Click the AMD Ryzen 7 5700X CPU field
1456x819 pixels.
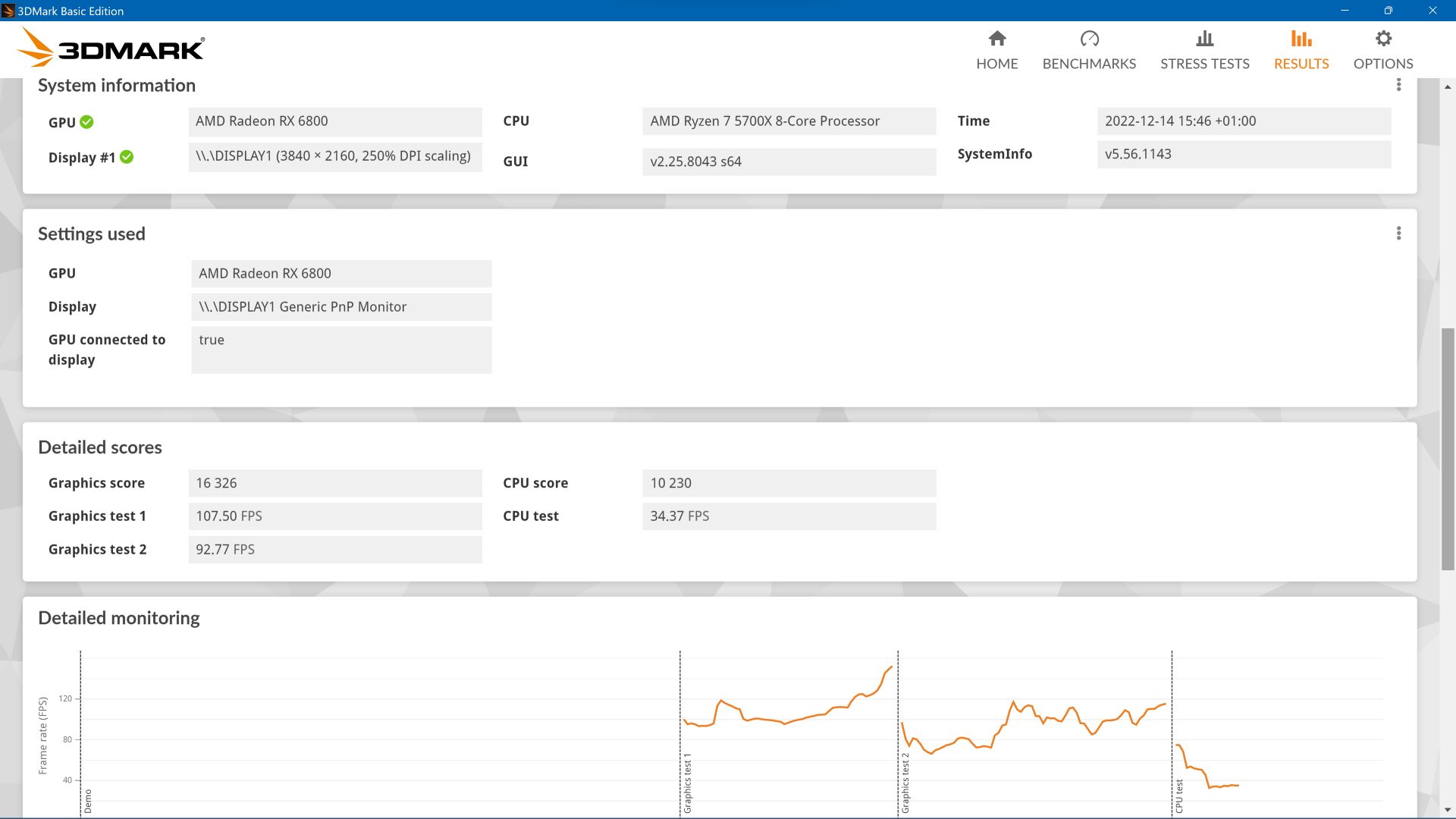789,121
